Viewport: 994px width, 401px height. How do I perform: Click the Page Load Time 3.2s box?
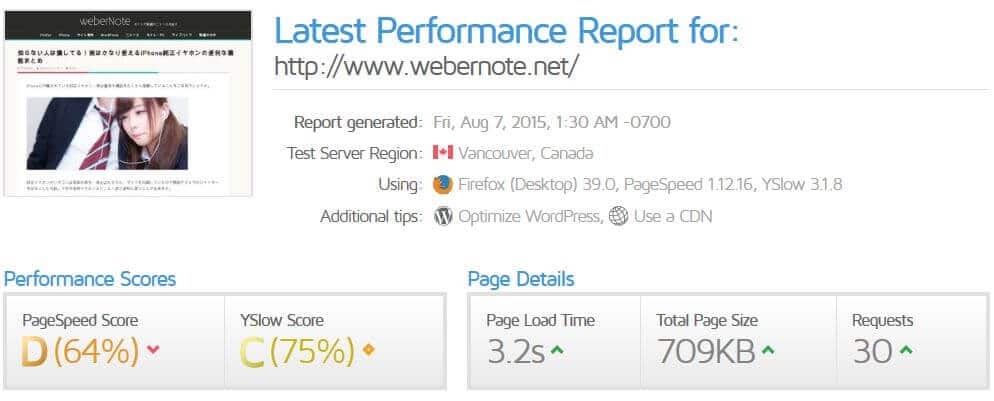tap(555, 342)
